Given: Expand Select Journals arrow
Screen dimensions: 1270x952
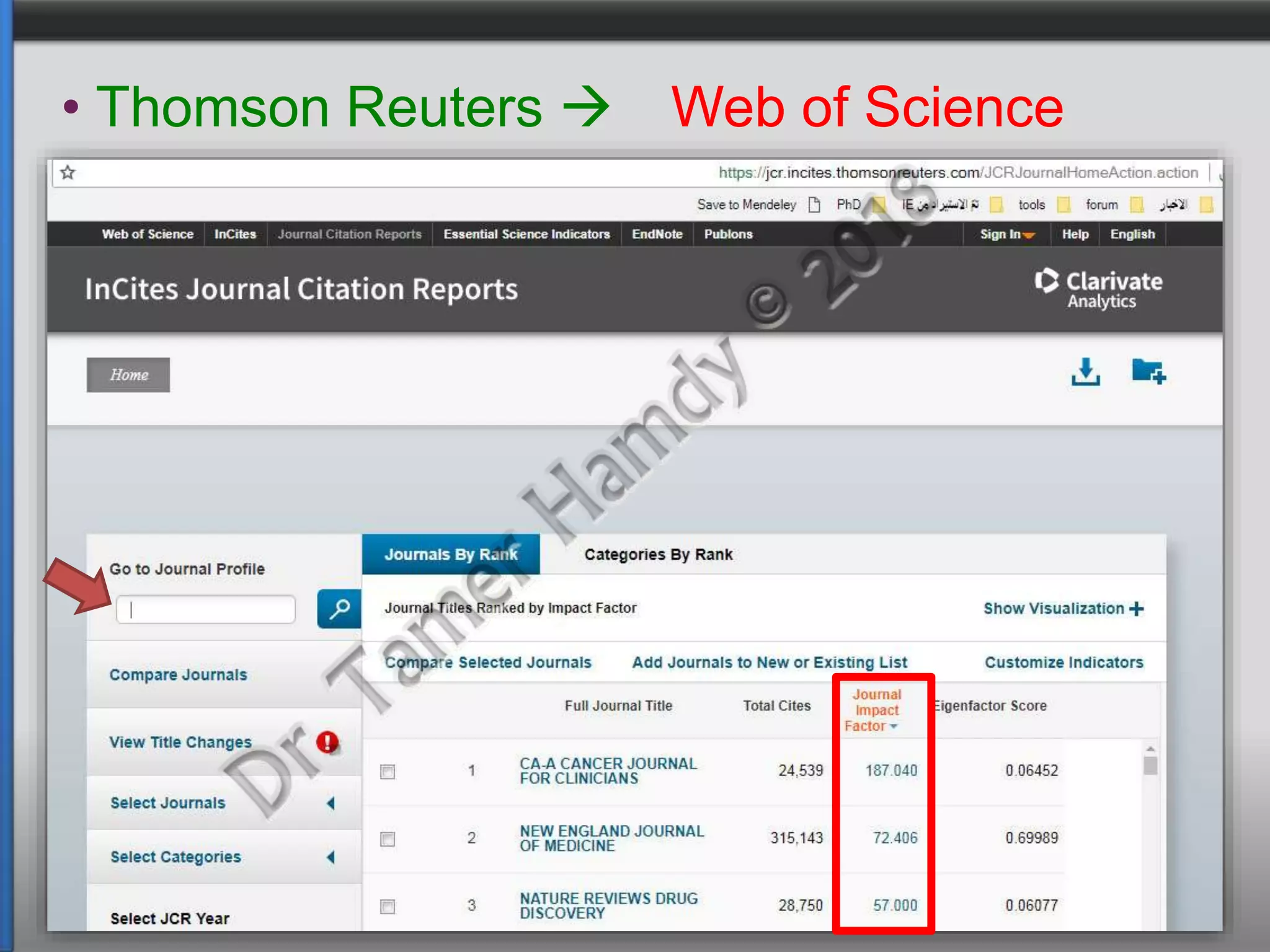Looking at the screenshot, I should 331,803.
